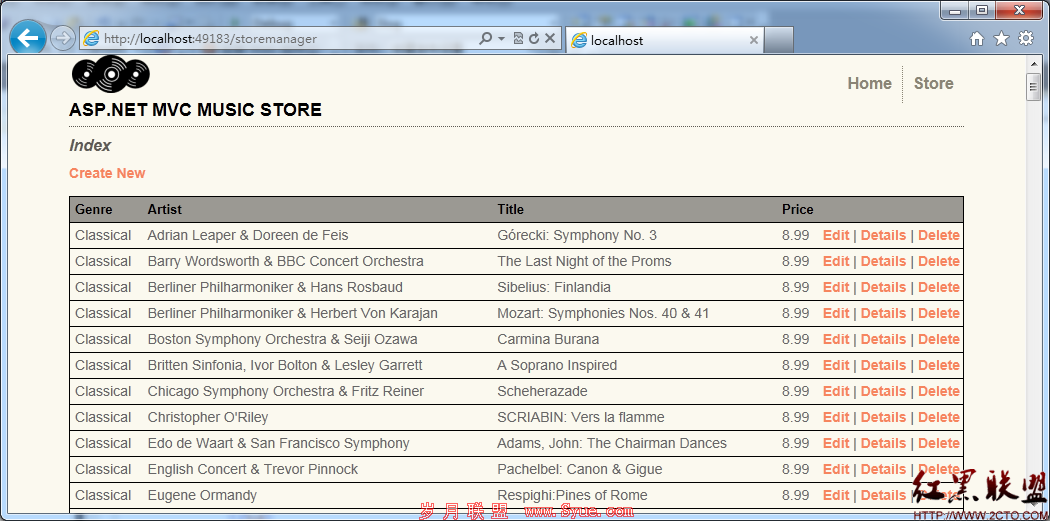Edit Respighi:Pines of Rome
The height and width of the screenshot is (521, 1050).
coord(836,496)
